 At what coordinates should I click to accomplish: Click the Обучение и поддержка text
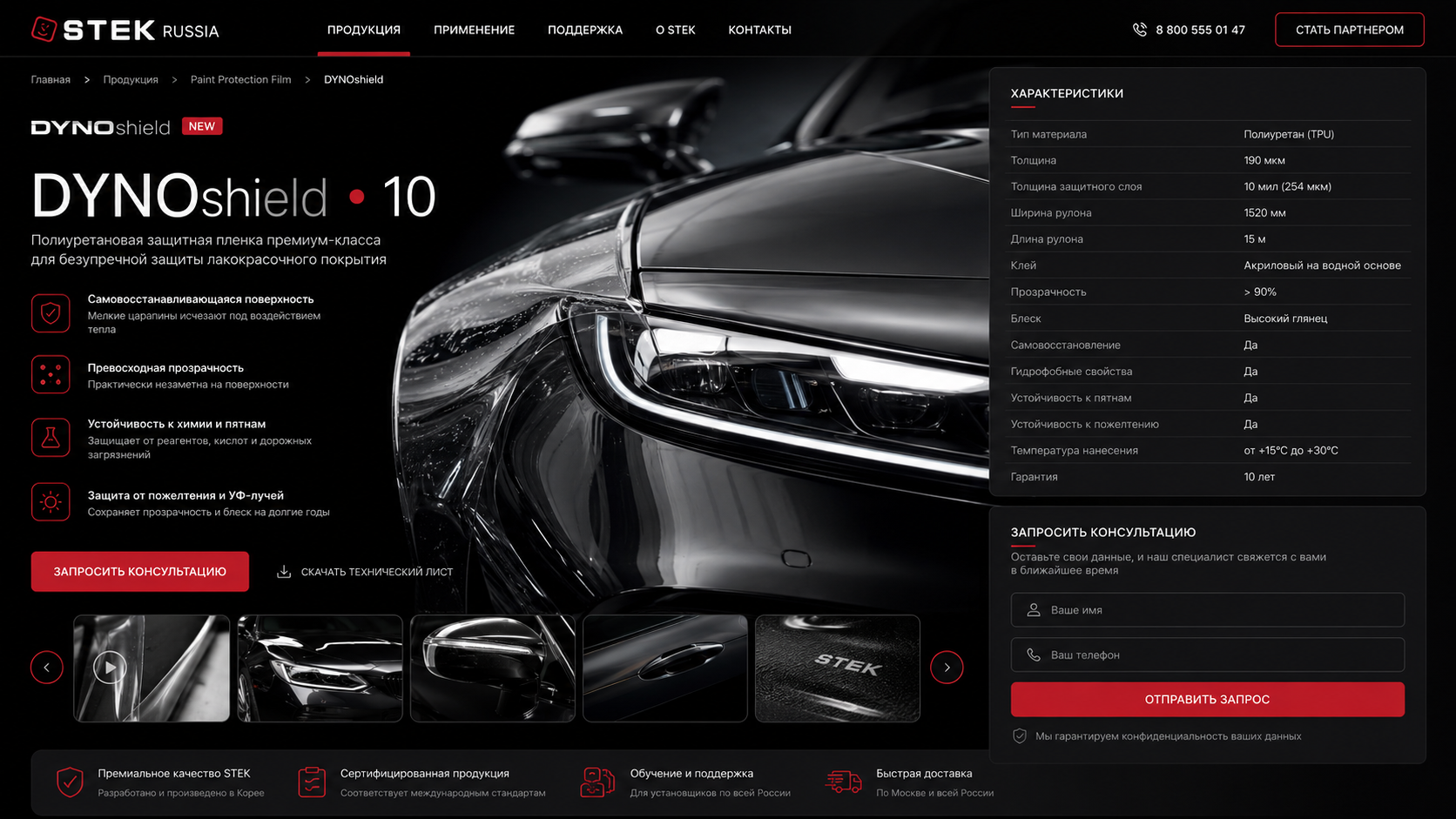692,773
